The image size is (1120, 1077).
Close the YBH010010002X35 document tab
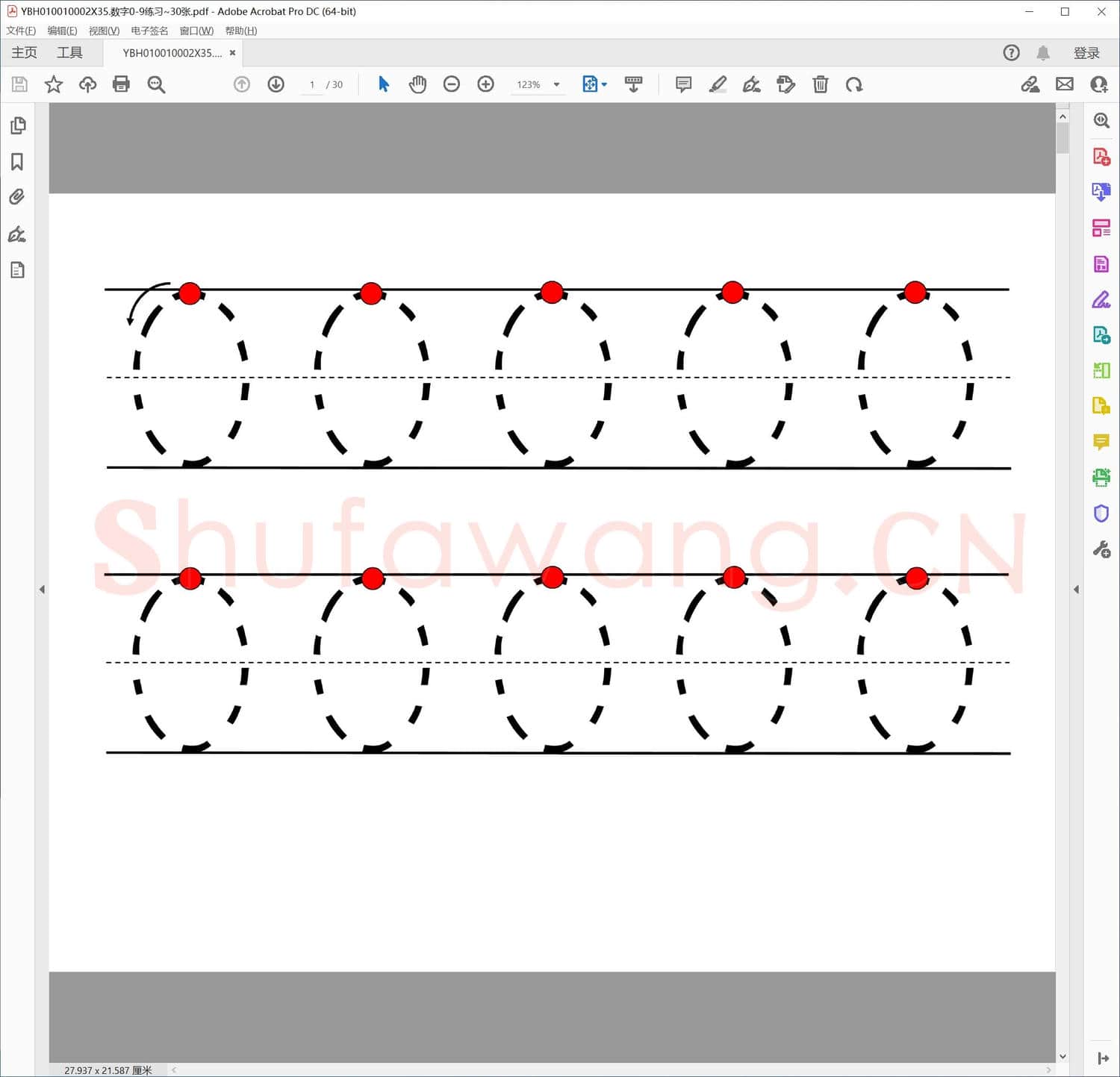tap(233, 53)
